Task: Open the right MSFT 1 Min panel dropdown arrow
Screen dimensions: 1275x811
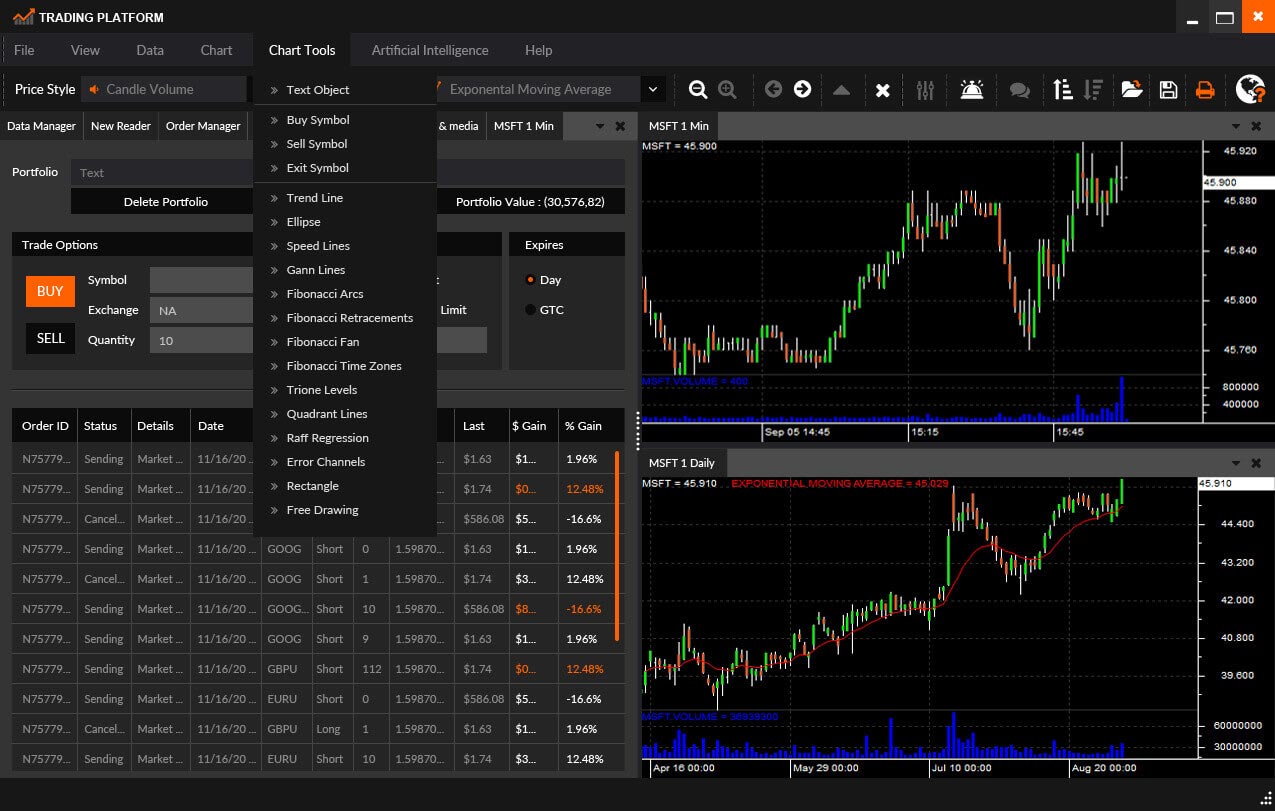Action: [1236, 126]
